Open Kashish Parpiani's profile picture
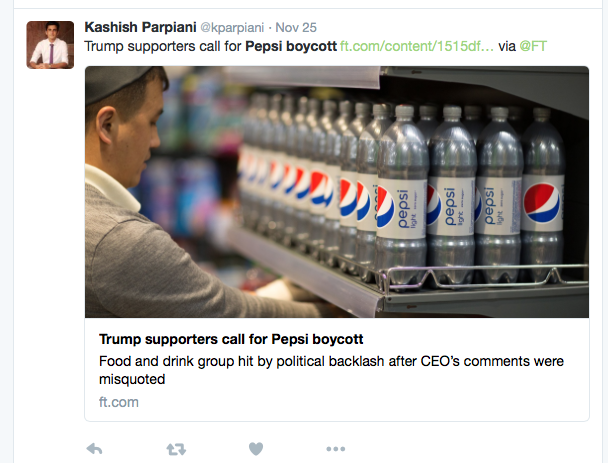608x463 pixels. [50, 45]
